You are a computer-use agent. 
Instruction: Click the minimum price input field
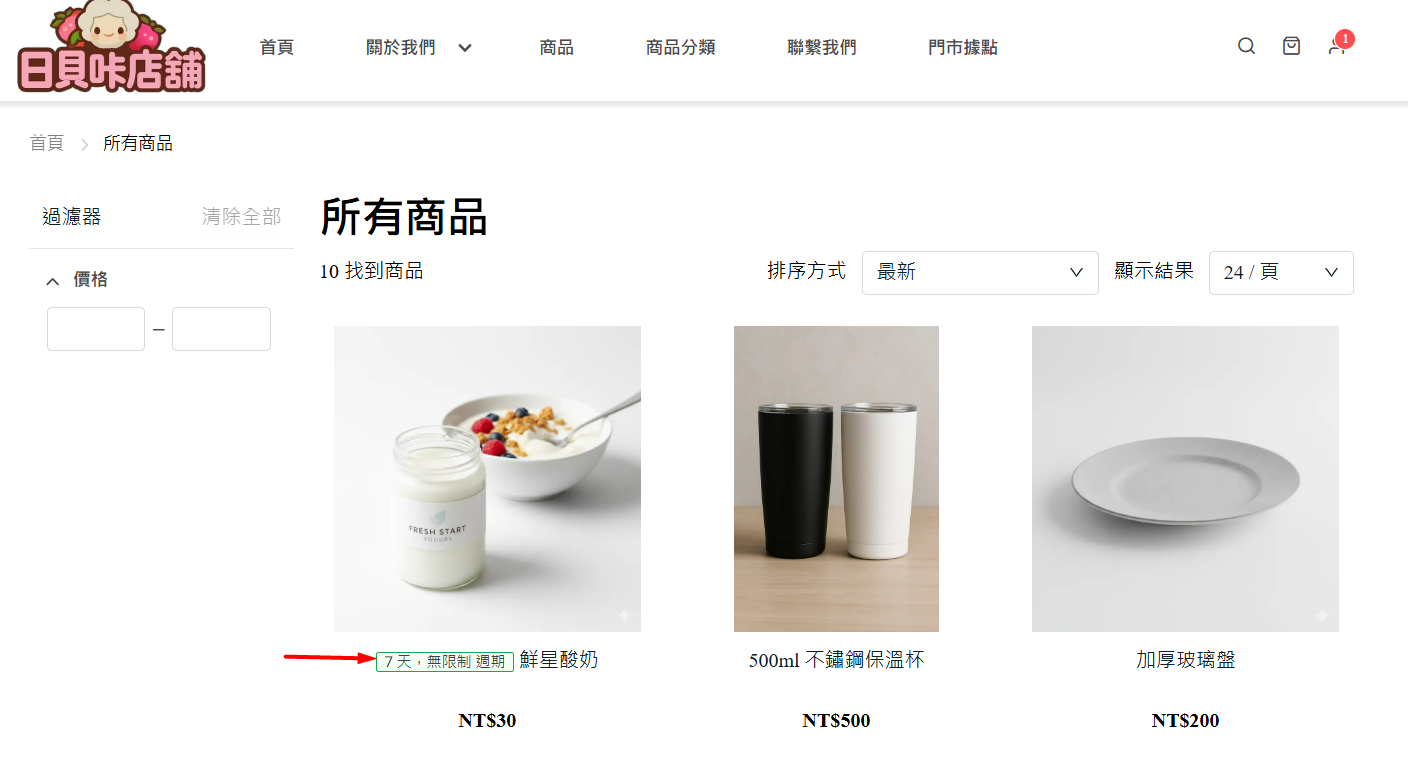[96, 329]
